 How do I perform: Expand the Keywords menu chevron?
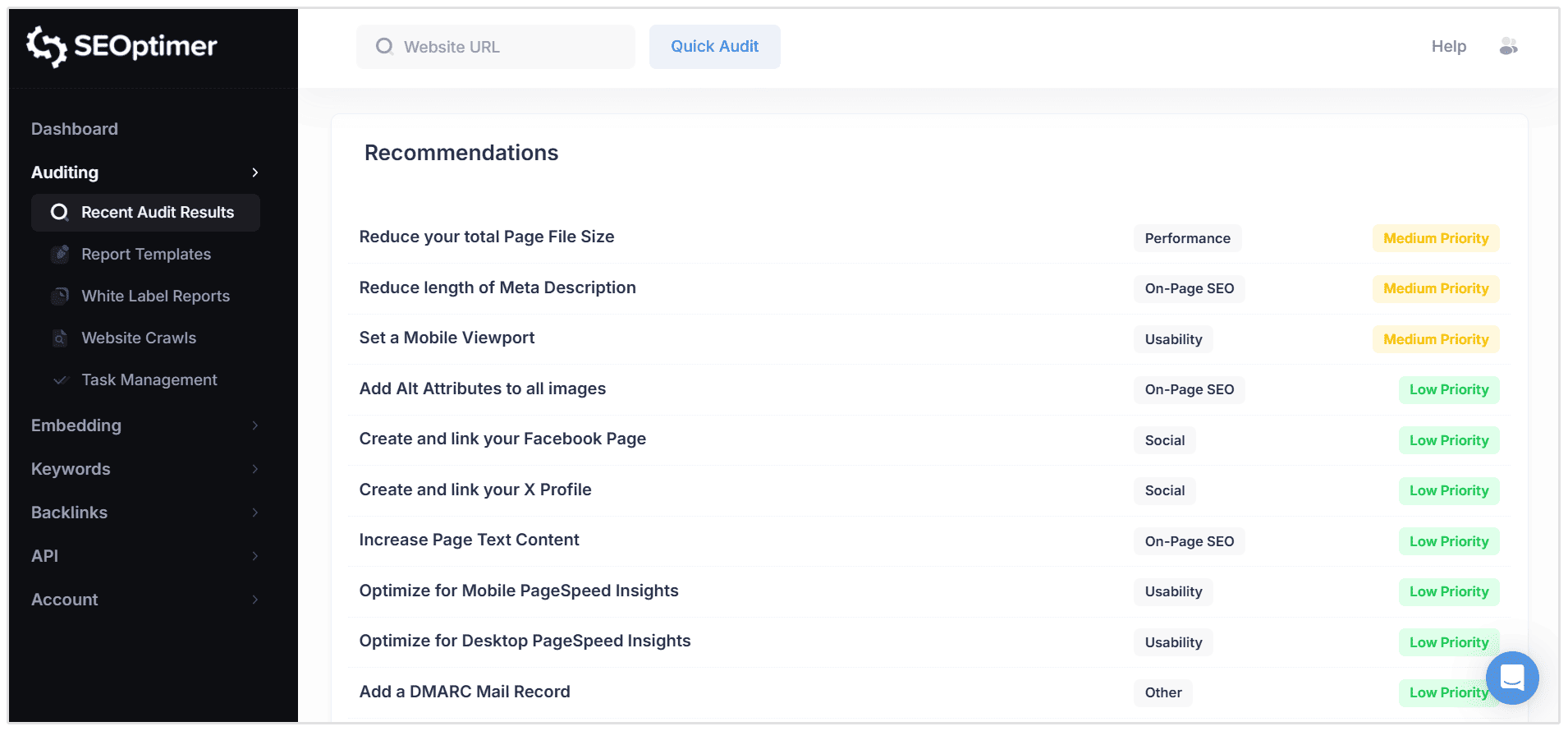[x=255, y=469]
